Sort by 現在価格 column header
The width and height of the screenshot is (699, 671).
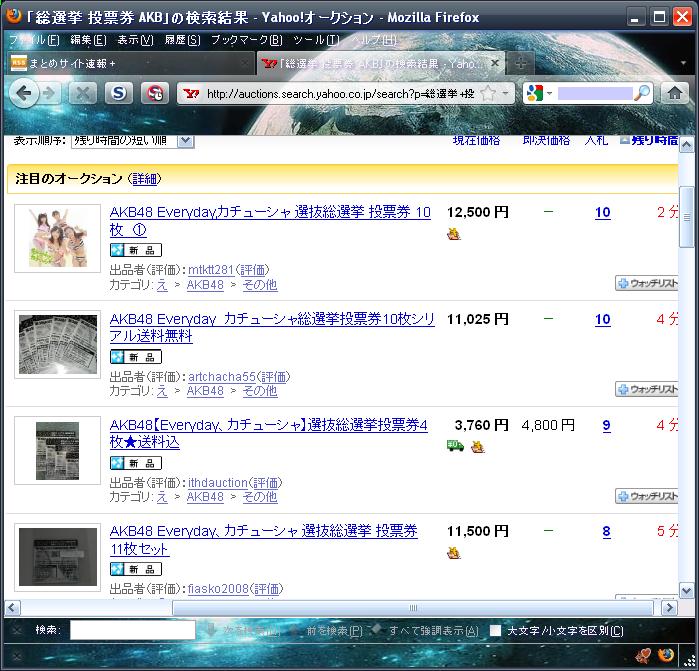476,140
